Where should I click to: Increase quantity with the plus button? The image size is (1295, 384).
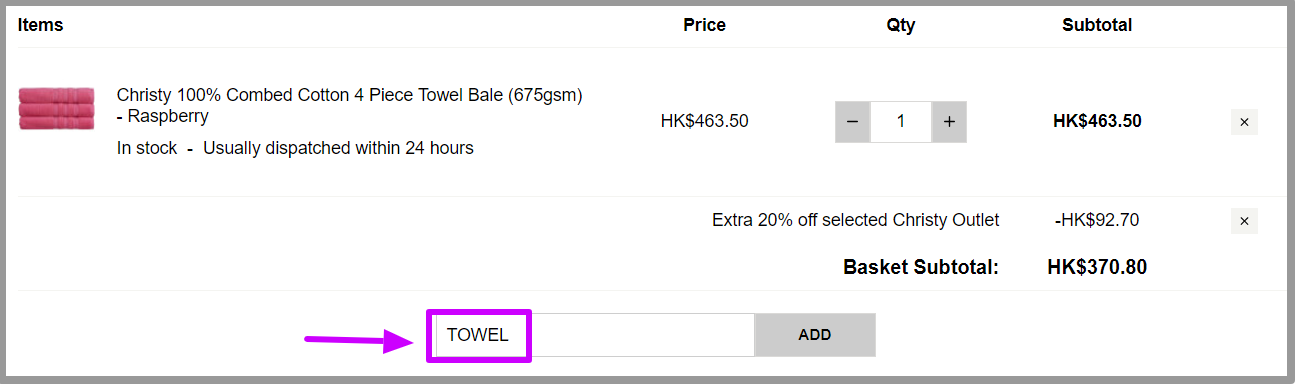949,122
